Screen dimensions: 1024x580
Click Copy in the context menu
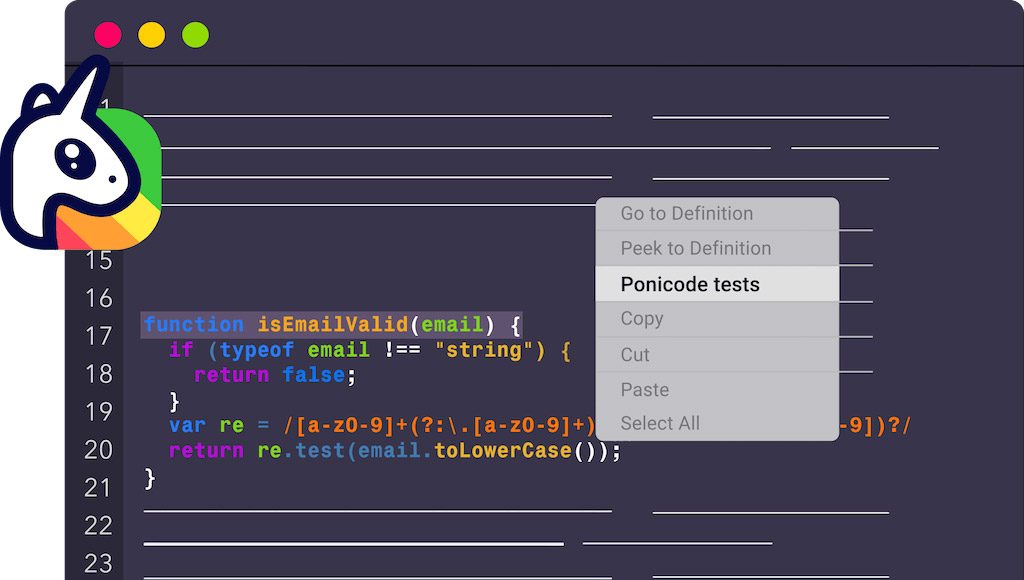[x=717, y=319]
